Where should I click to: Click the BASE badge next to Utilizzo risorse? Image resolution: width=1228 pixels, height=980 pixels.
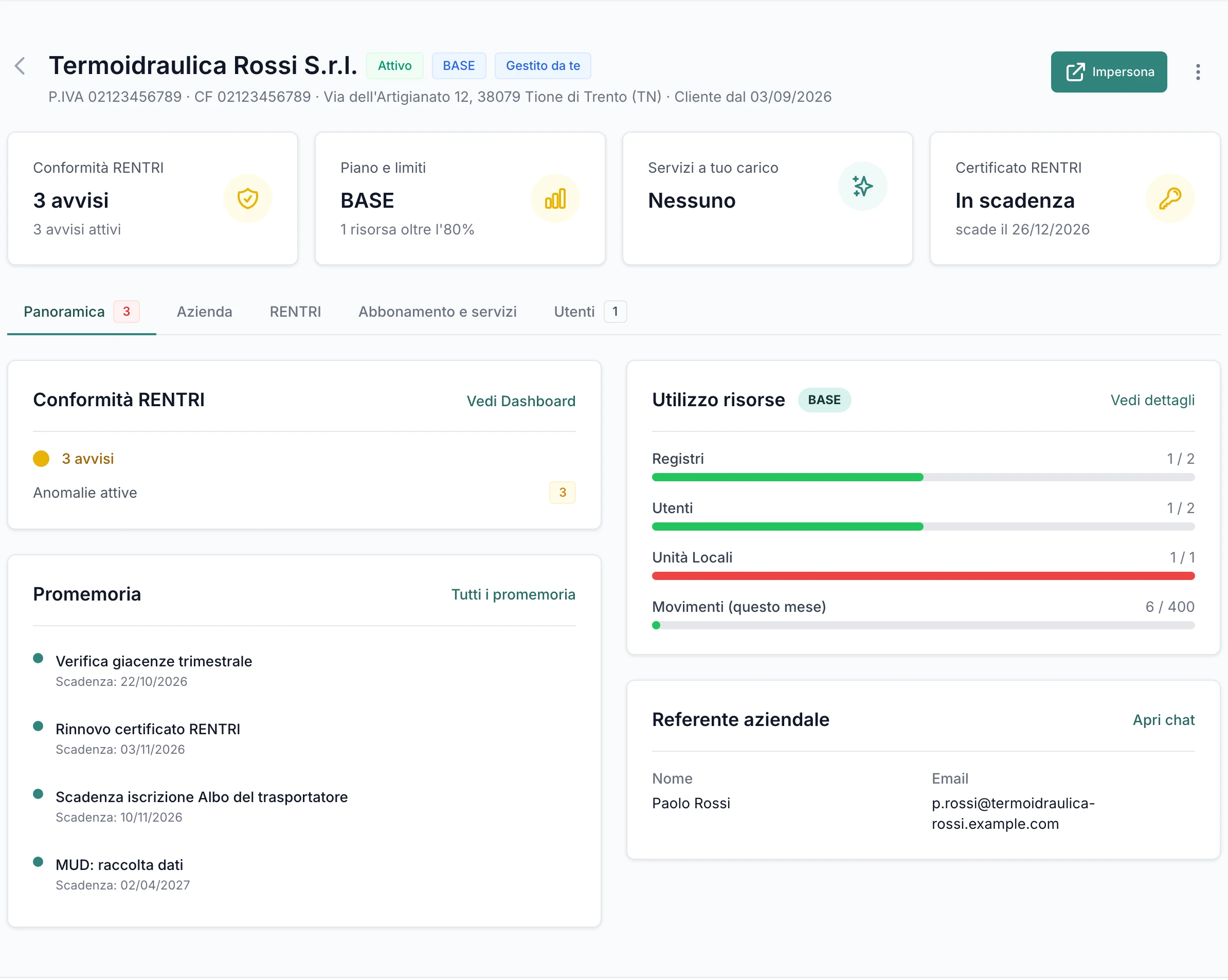[824, 401]
